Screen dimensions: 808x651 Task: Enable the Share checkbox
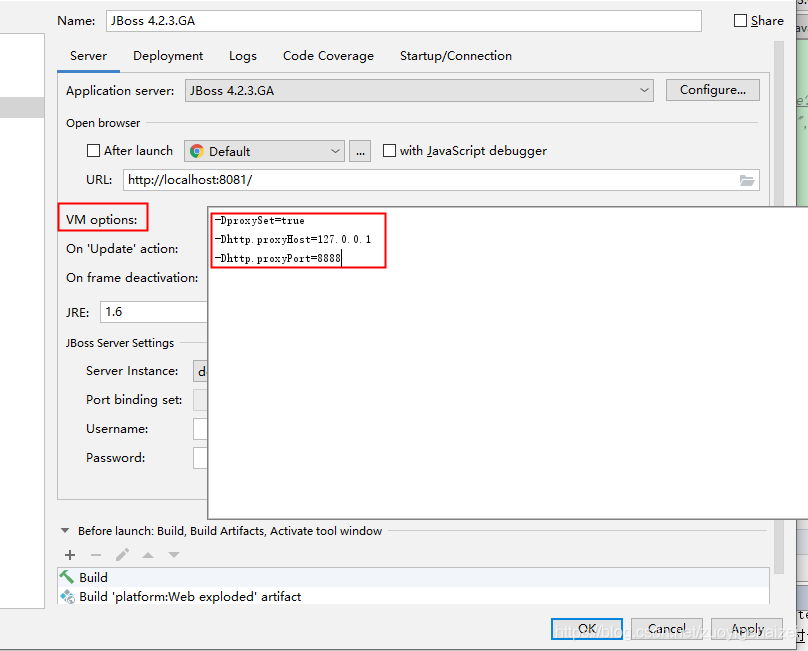740,21
